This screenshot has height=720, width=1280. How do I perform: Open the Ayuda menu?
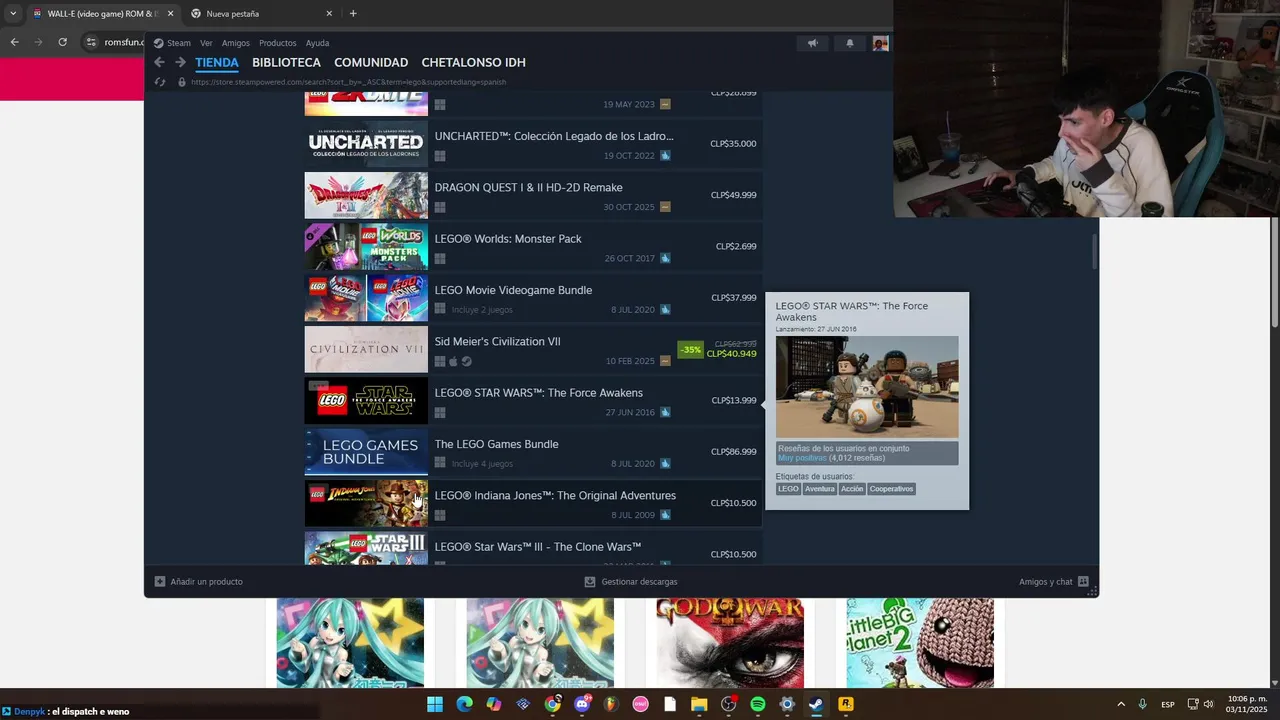pyautogui.click(x=317, y=43)
